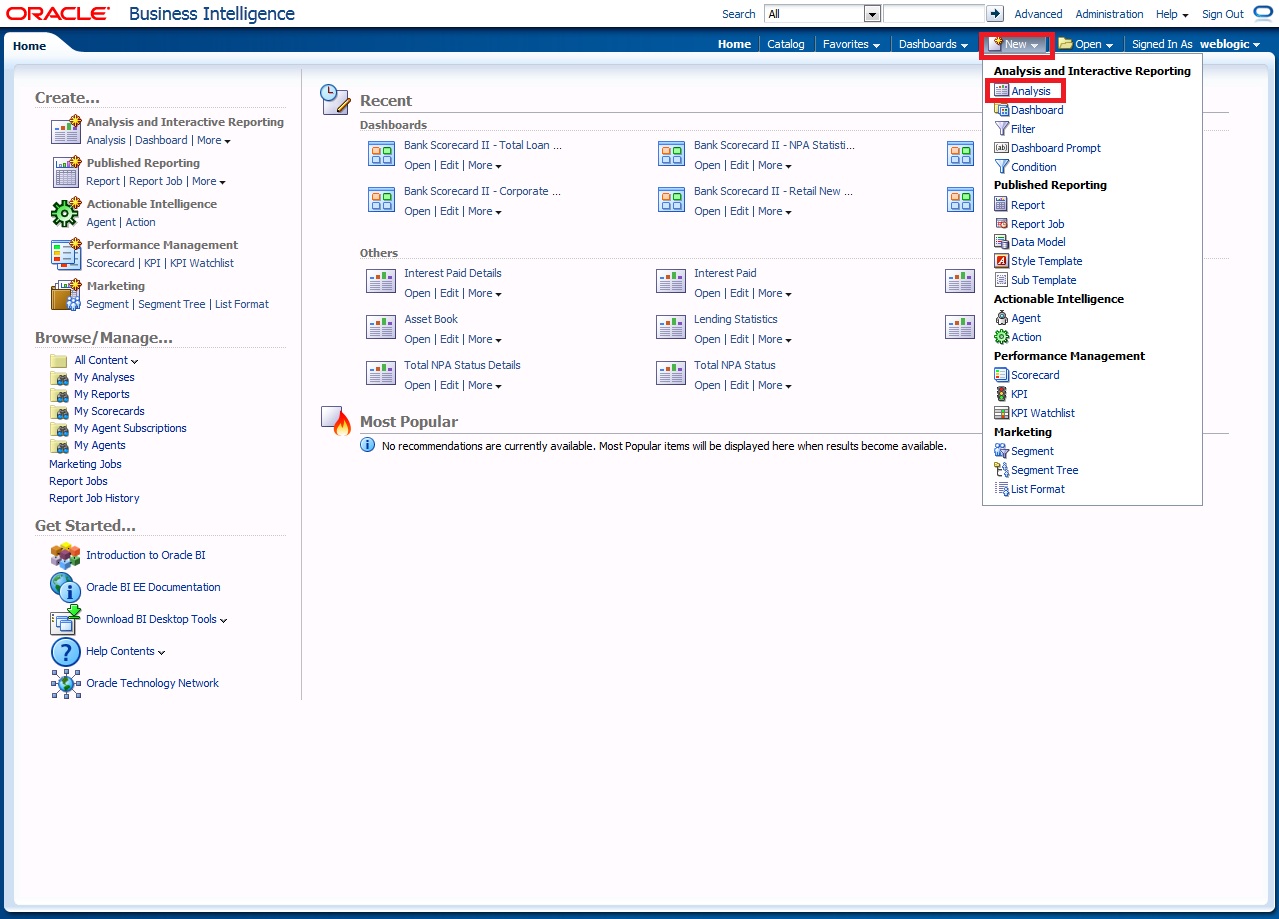Viewport: 1279px width, 919px height.
Task: Click the Published Reporting icon in Create section
Action: point(66,172)
